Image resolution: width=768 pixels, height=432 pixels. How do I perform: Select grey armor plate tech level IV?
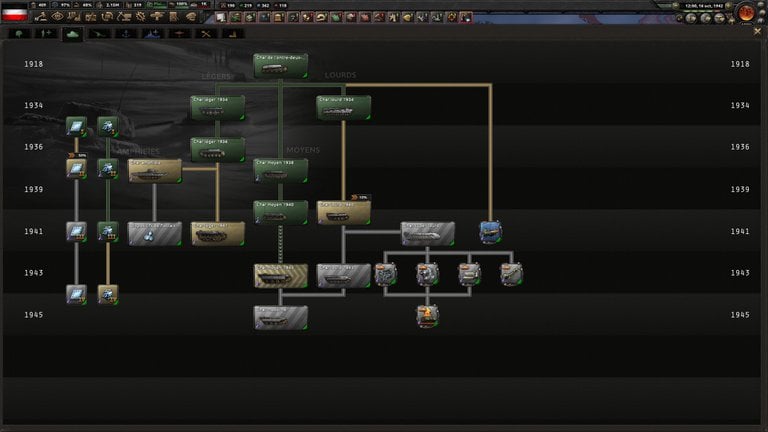(x=76, y=295)
